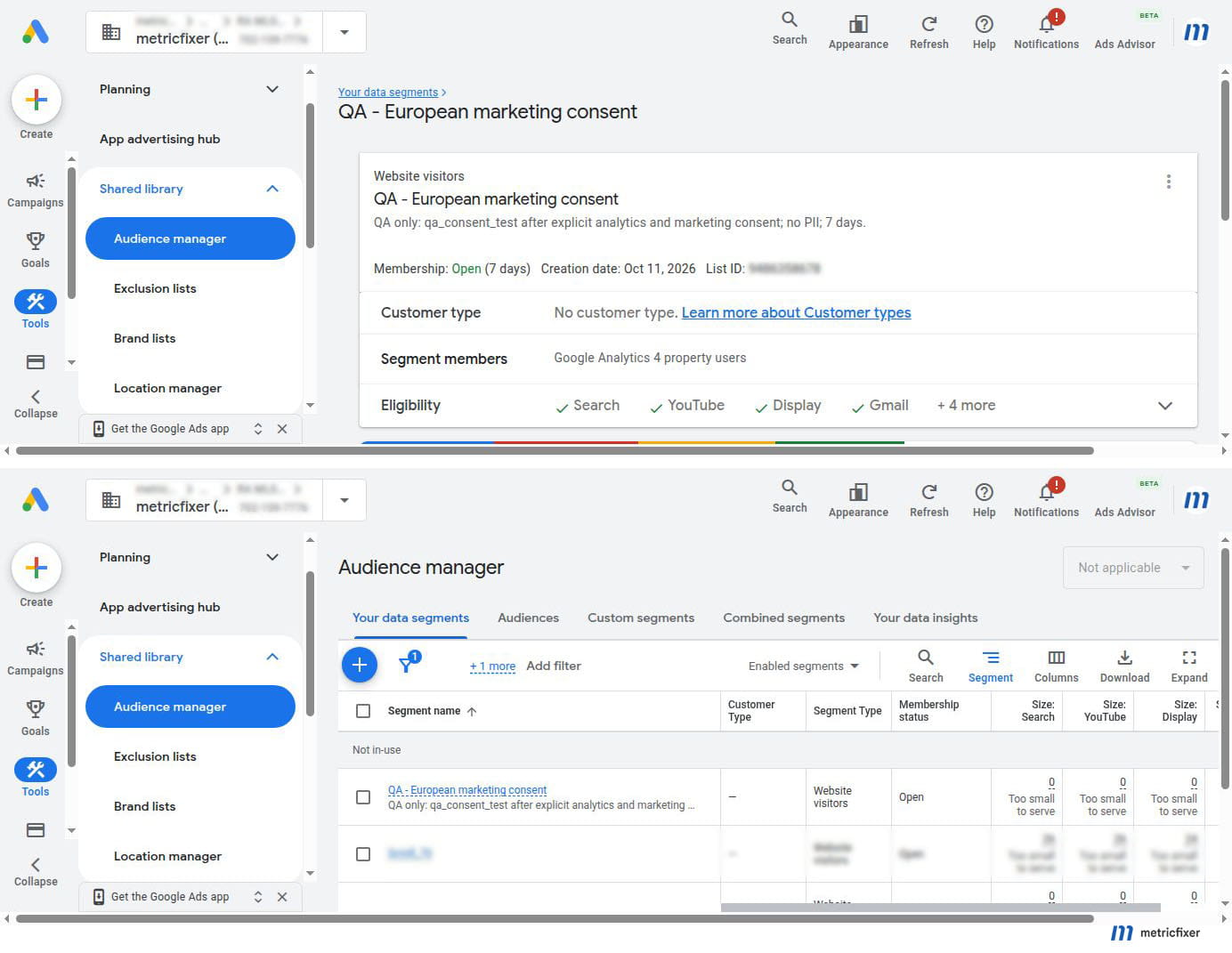Click the horizontal page scrollbar under the segment detail view
This screenshot has width=1232, height=953.
coord(555,450)
